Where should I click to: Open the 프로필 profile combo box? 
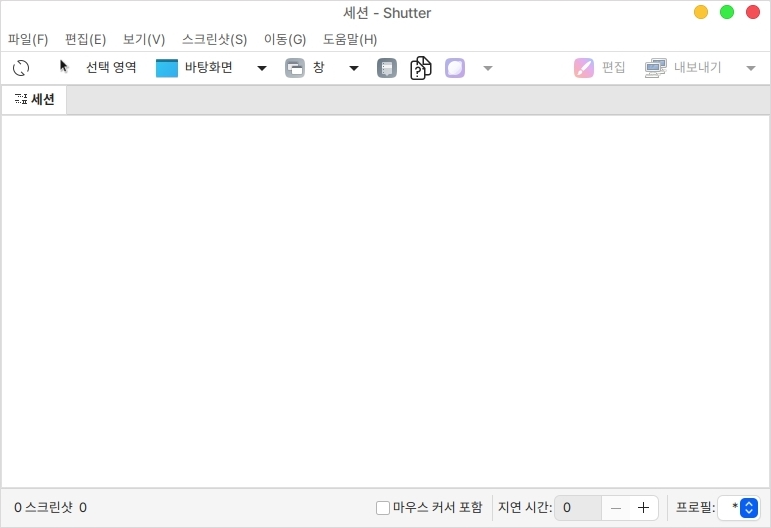tap(739, 508)
